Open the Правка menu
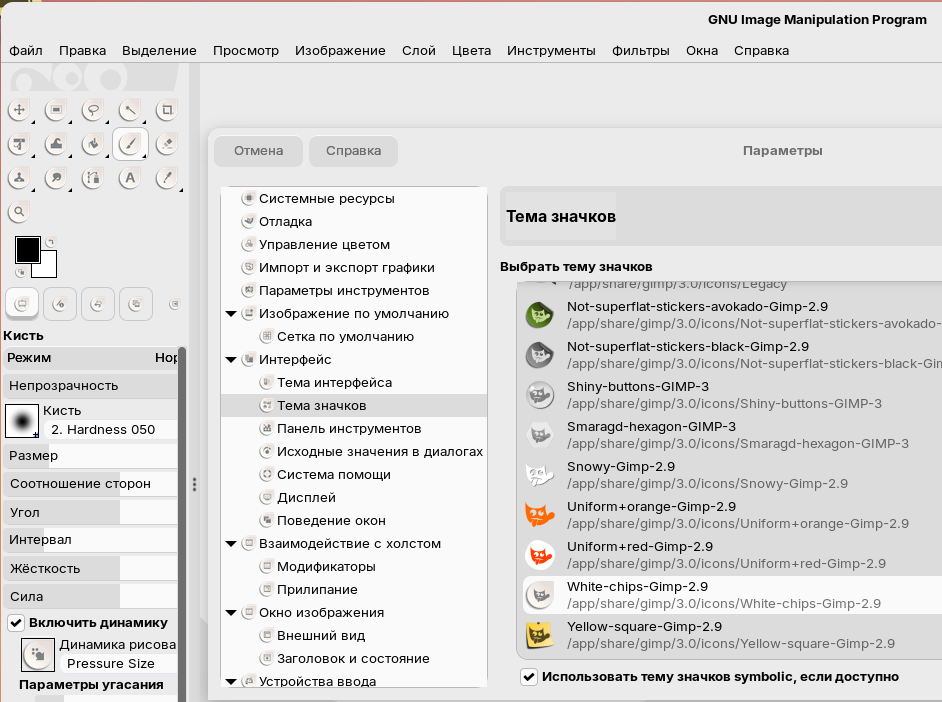 (82, 50)
